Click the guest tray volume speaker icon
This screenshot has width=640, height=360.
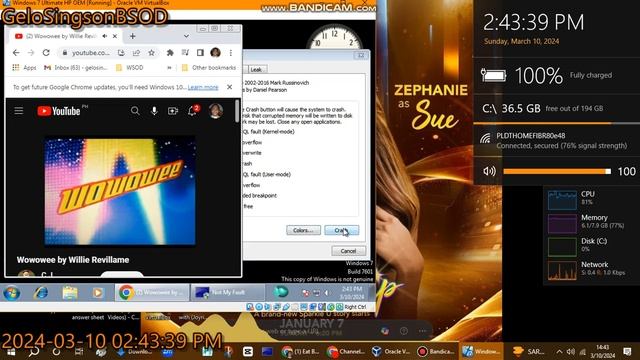click(x=327, y=293)
